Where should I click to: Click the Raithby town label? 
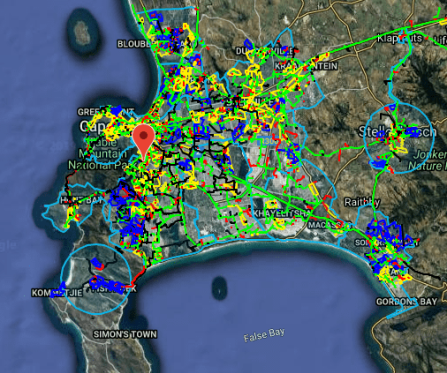[362, 202]
